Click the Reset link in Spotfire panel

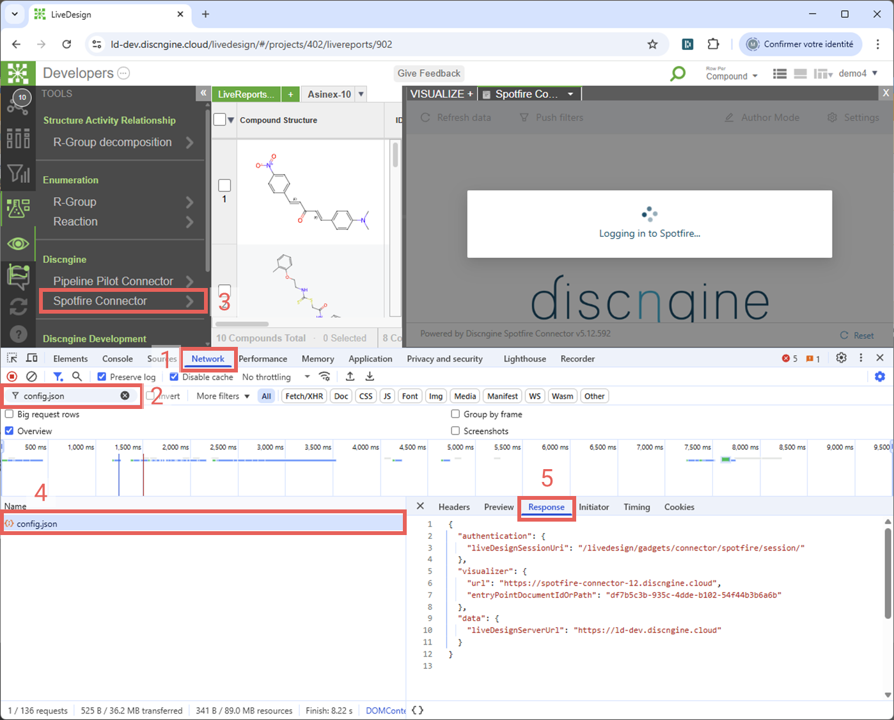tap(857, 335)
